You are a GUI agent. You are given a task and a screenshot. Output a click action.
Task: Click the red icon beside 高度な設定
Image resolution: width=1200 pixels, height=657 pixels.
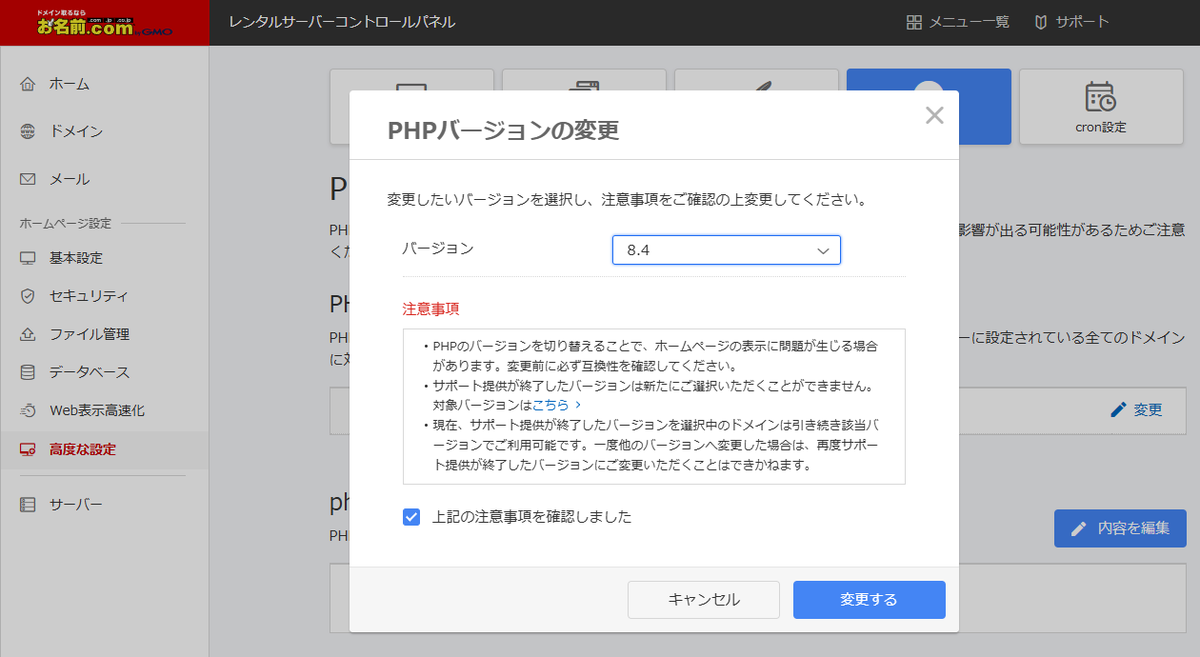tap(28, 450)
